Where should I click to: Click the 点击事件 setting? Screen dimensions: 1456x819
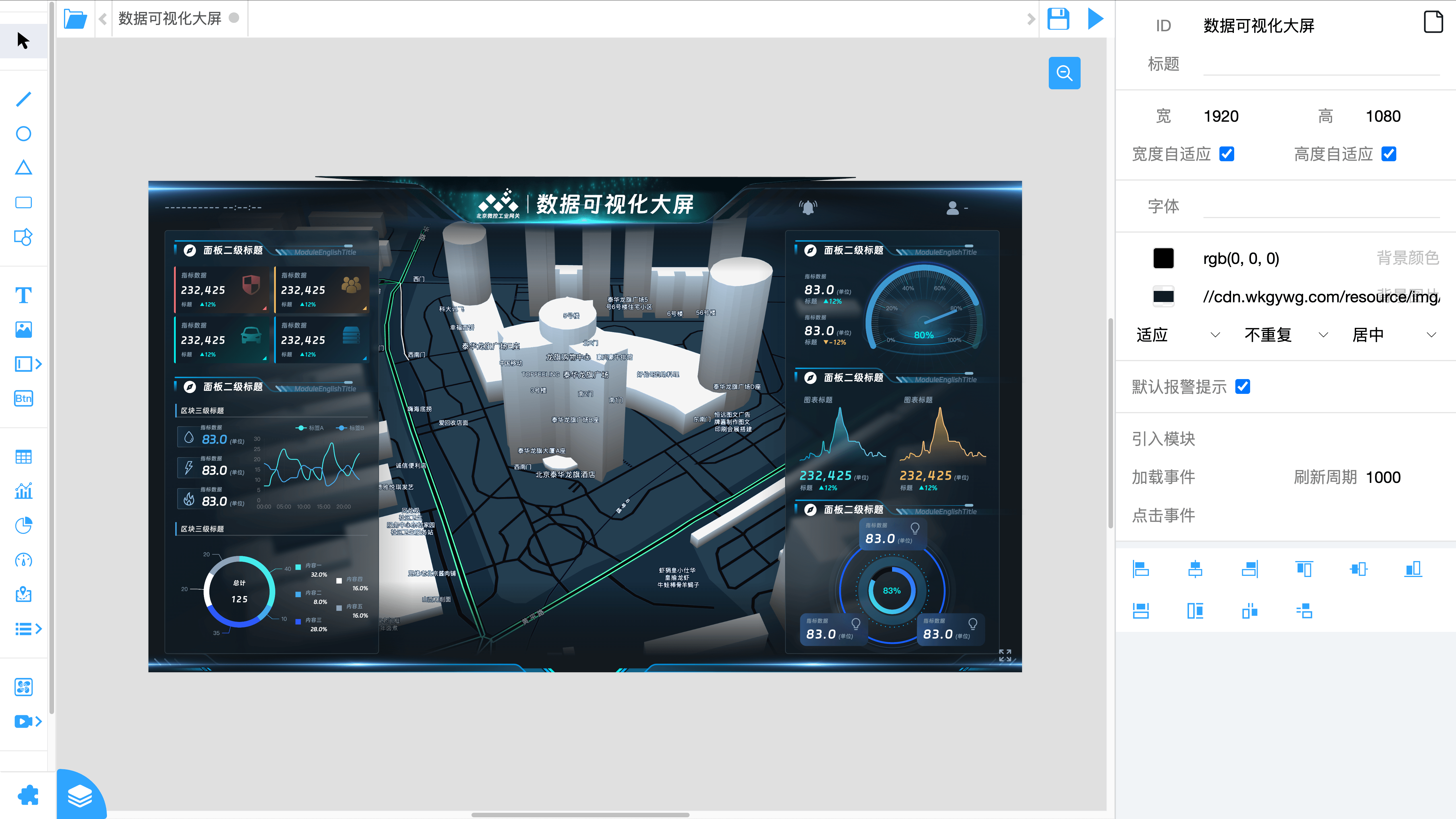1163,515
